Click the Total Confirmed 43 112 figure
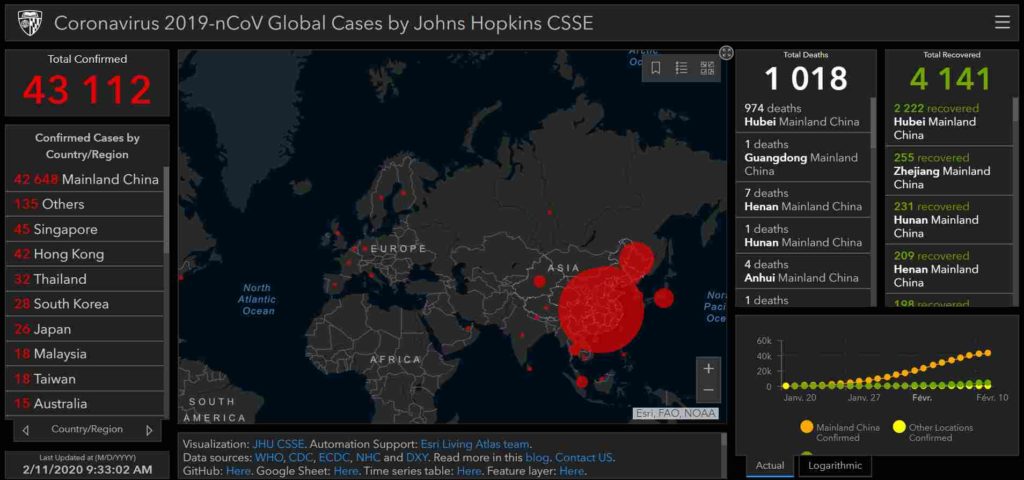The width and height of the screenshot is (1024, 480). [x=88, y=89]
